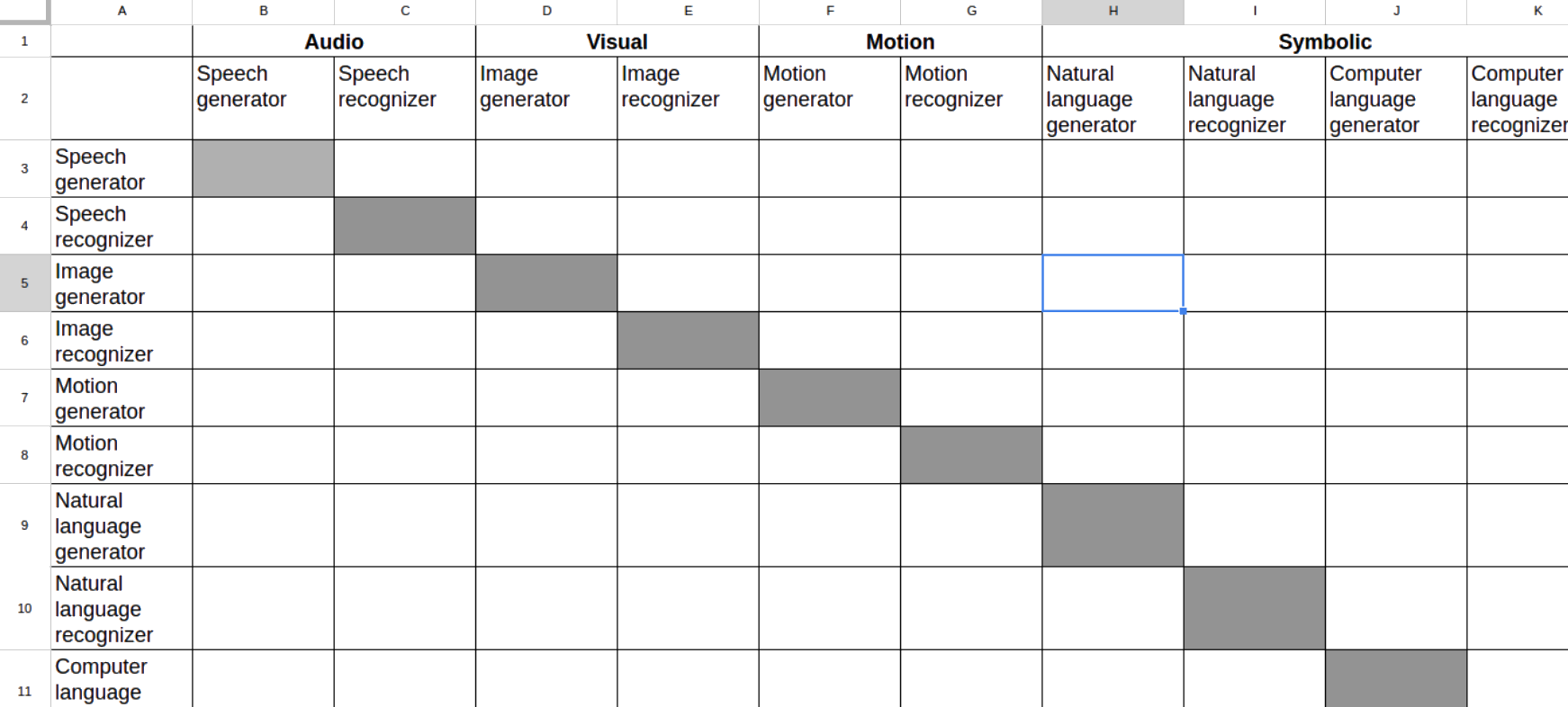This screenshot has height=707, width=1568.
Task: Click the Audio merged header cell
Action: pos(334,41)
